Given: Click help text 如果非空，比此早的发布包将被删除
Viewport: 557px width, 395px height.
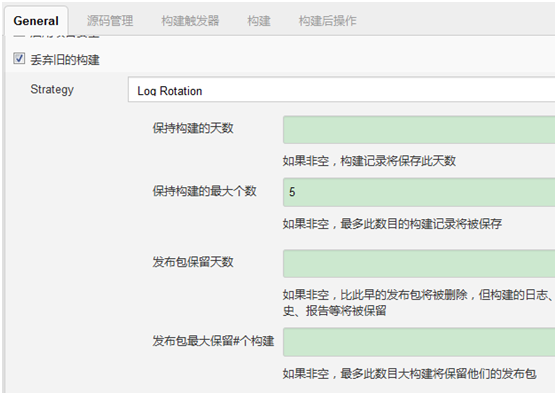Looking at the screenshot, I should click(x=417, y=302).
